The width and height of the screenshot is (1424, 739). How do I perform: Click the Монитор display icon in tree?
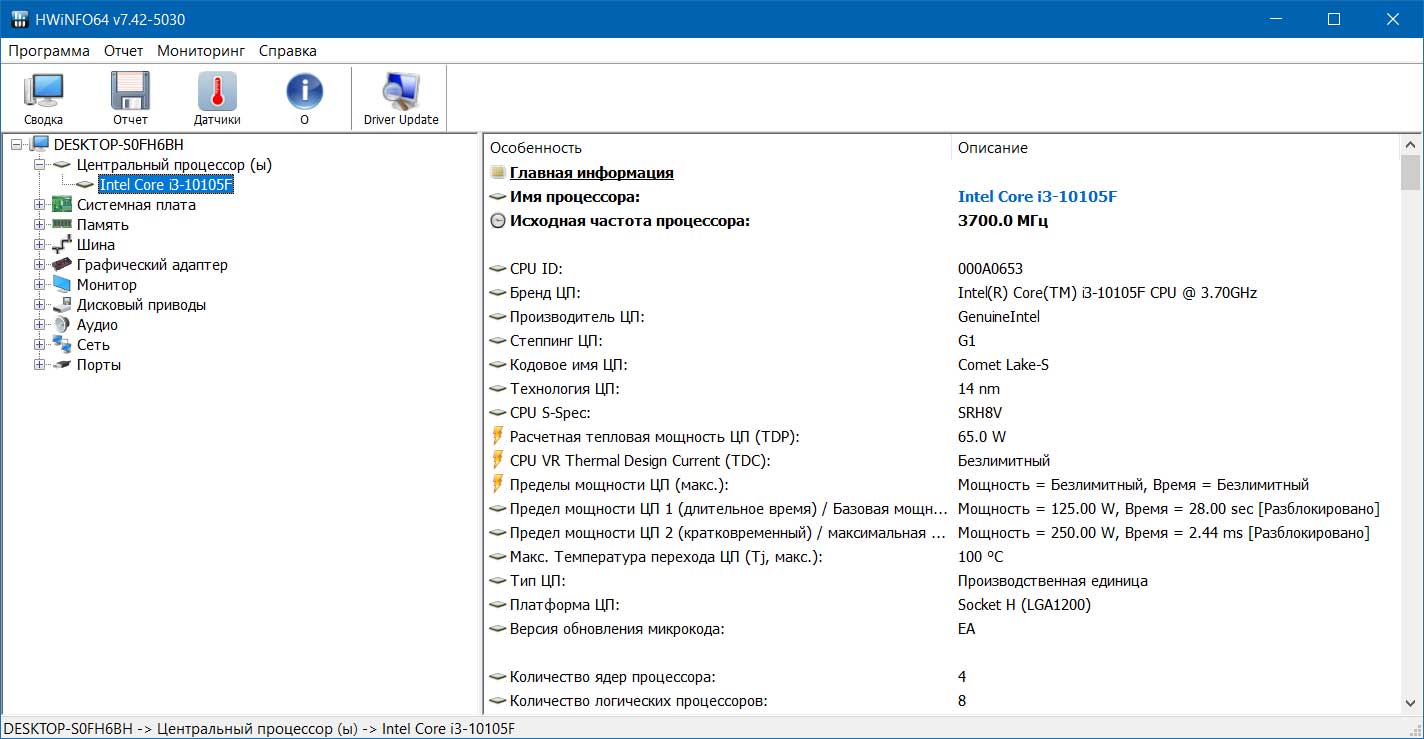pos(62,285)
